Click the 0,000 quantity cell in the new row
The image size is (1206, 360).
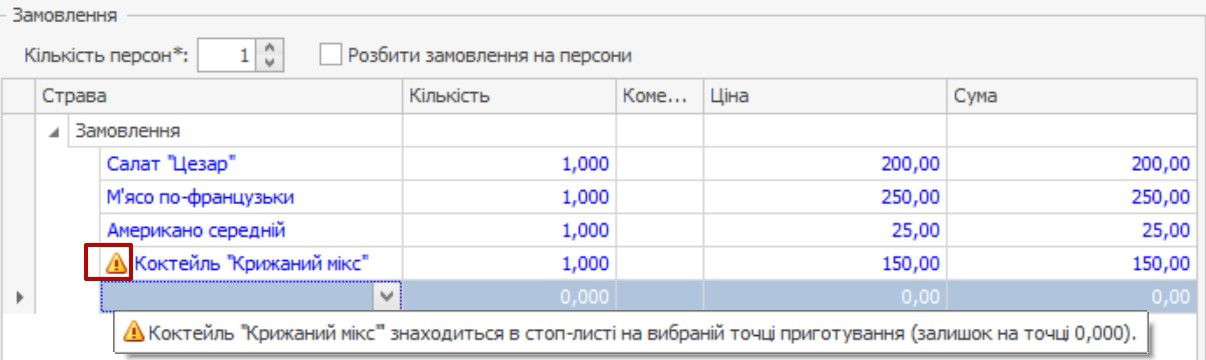(509, 296)
